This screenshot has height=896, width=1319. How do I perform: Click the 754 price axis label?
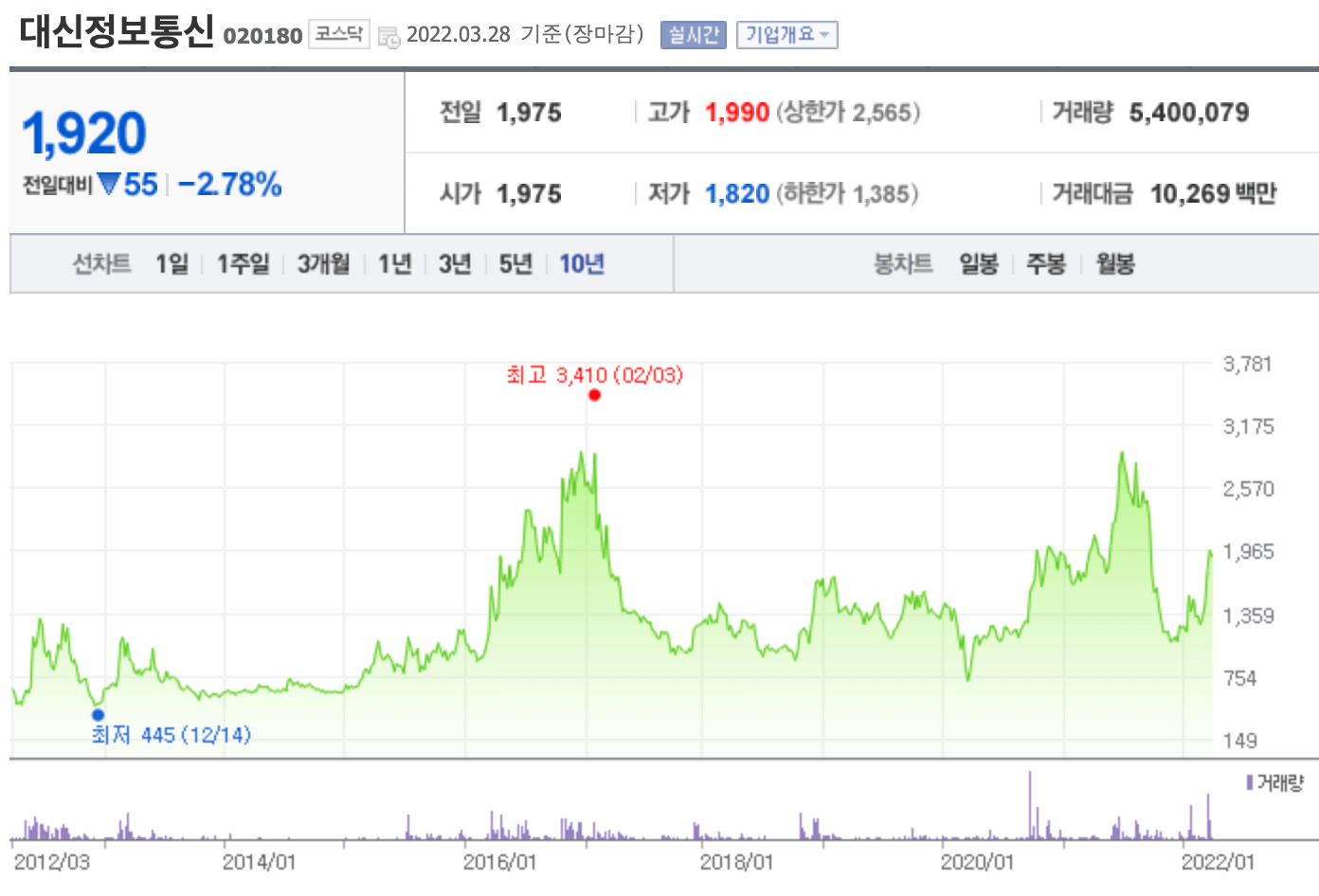[x=1239, y=678]
